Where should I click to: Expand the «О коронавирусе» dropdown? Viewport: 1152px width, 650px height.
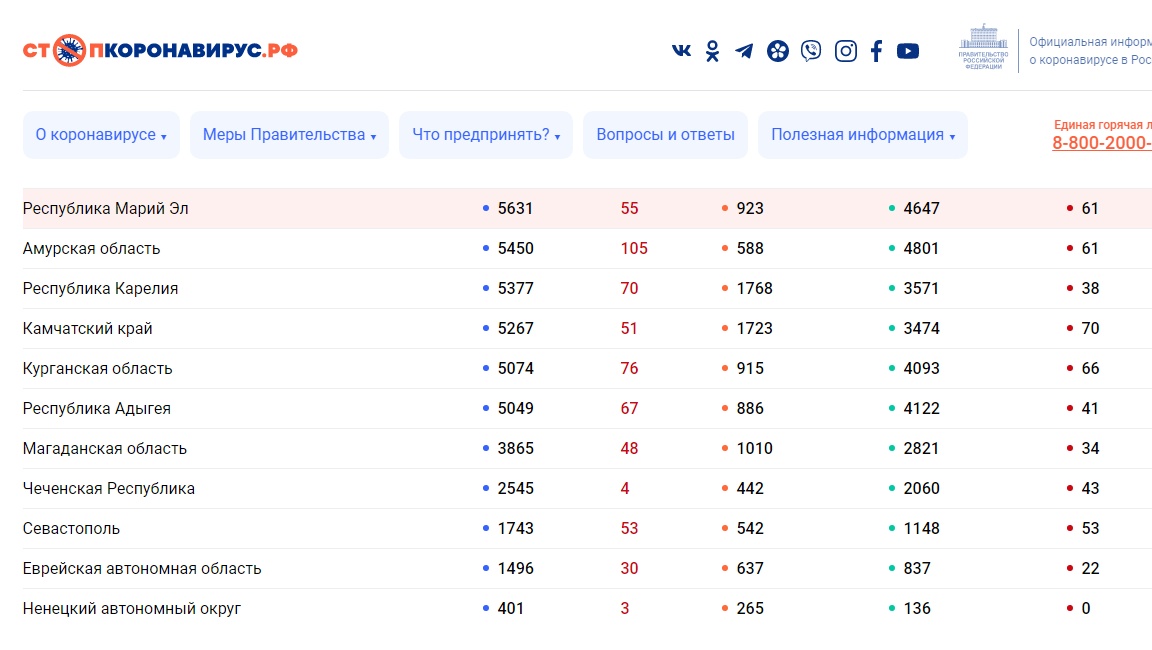click(101, 135)
